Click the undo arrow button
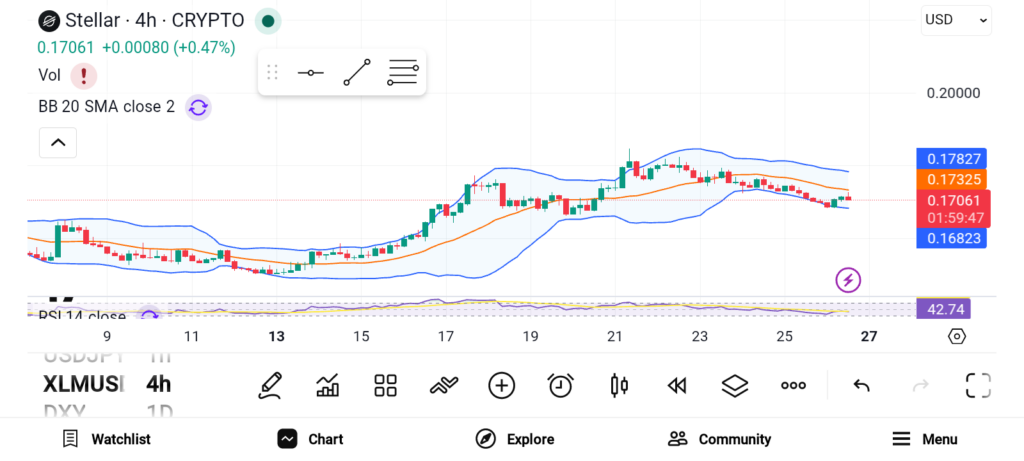Screen dimensions: 1024x461 (x=861, y=385)
